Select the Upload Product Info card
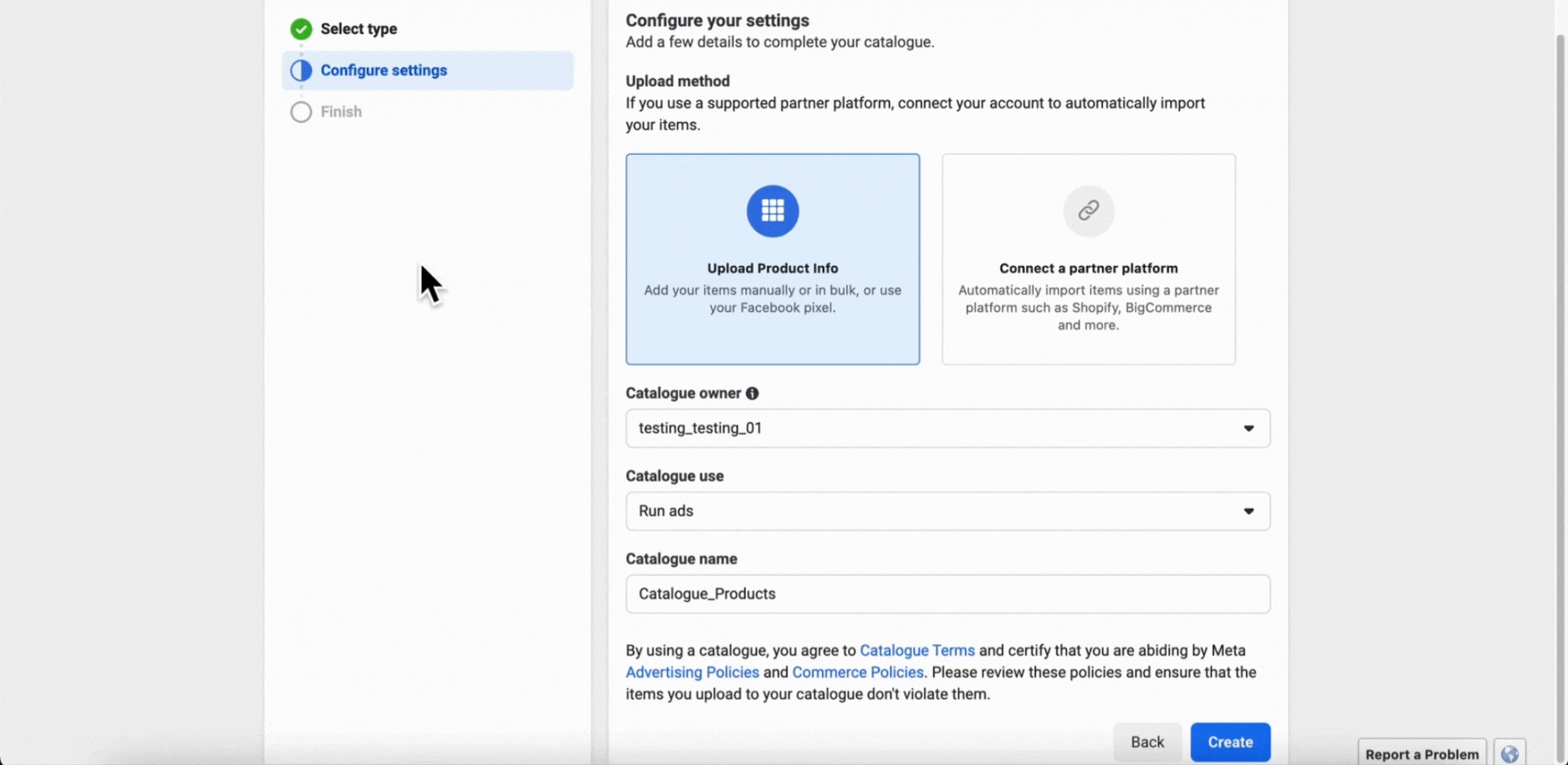The width and height of the screenshot is (1568, 765). point(773,259)
